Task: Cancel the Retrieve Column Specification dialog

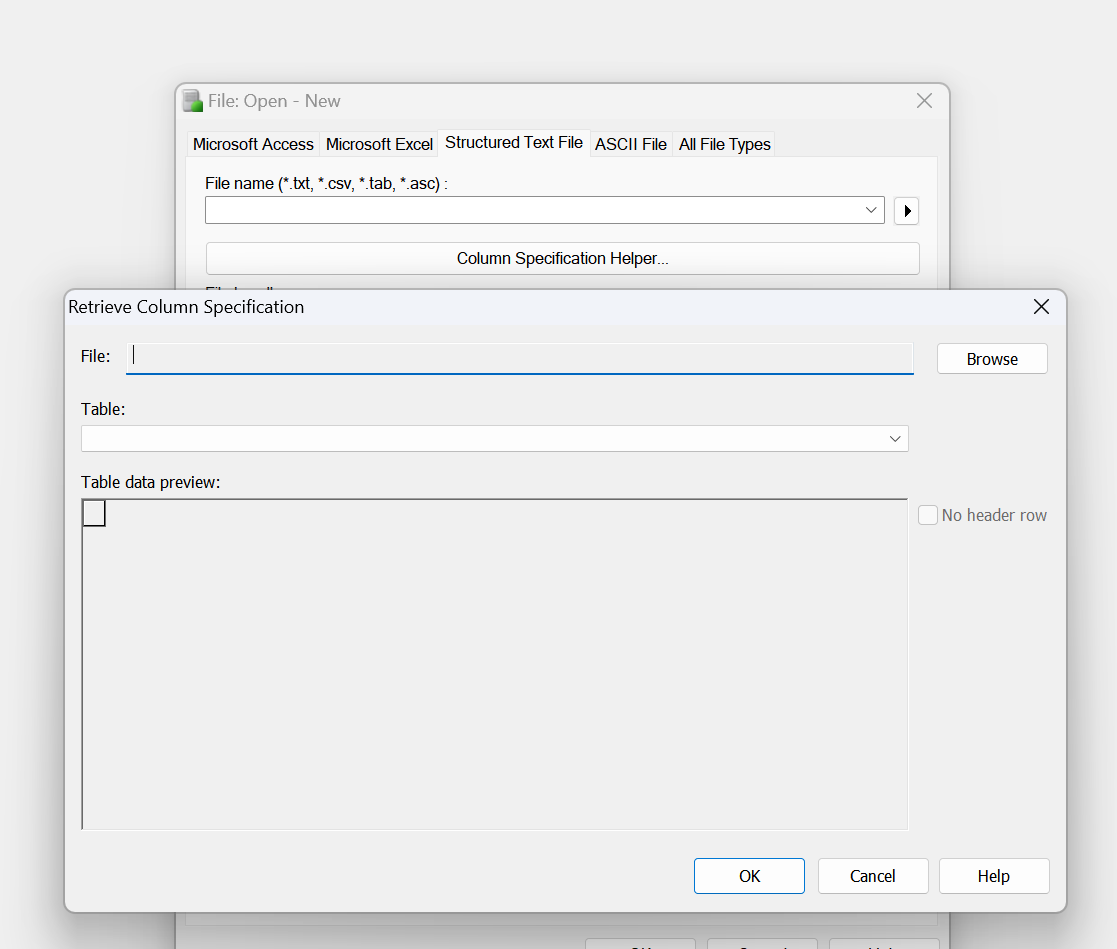Action: pyautogui.click(x=873, y=876)
